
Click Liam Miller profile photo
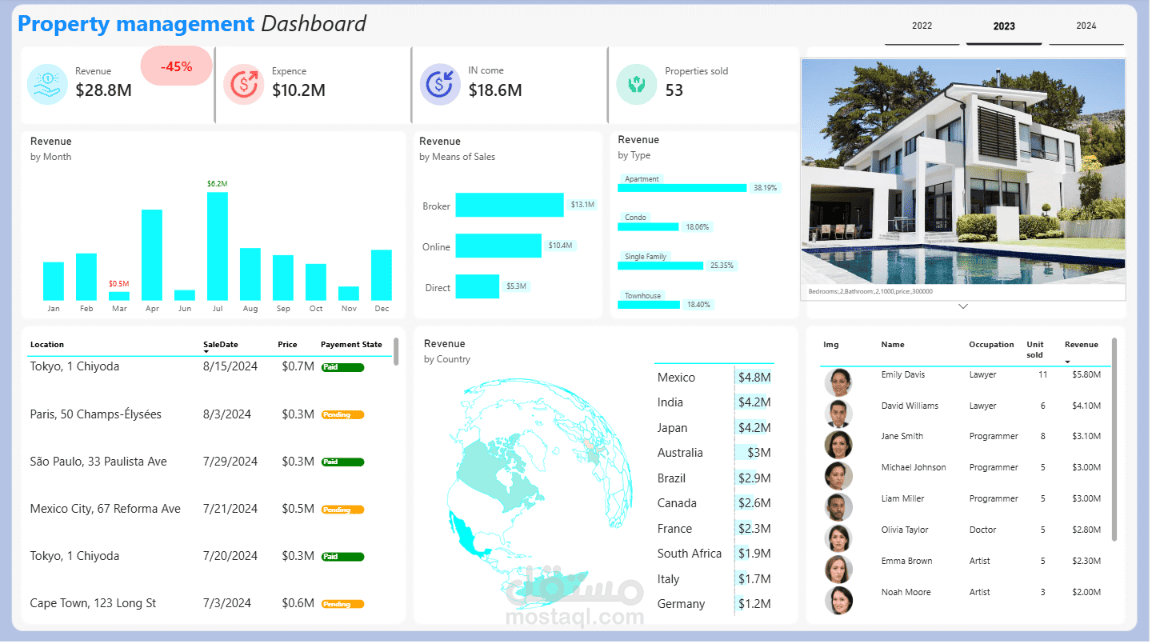pos(838,507)
